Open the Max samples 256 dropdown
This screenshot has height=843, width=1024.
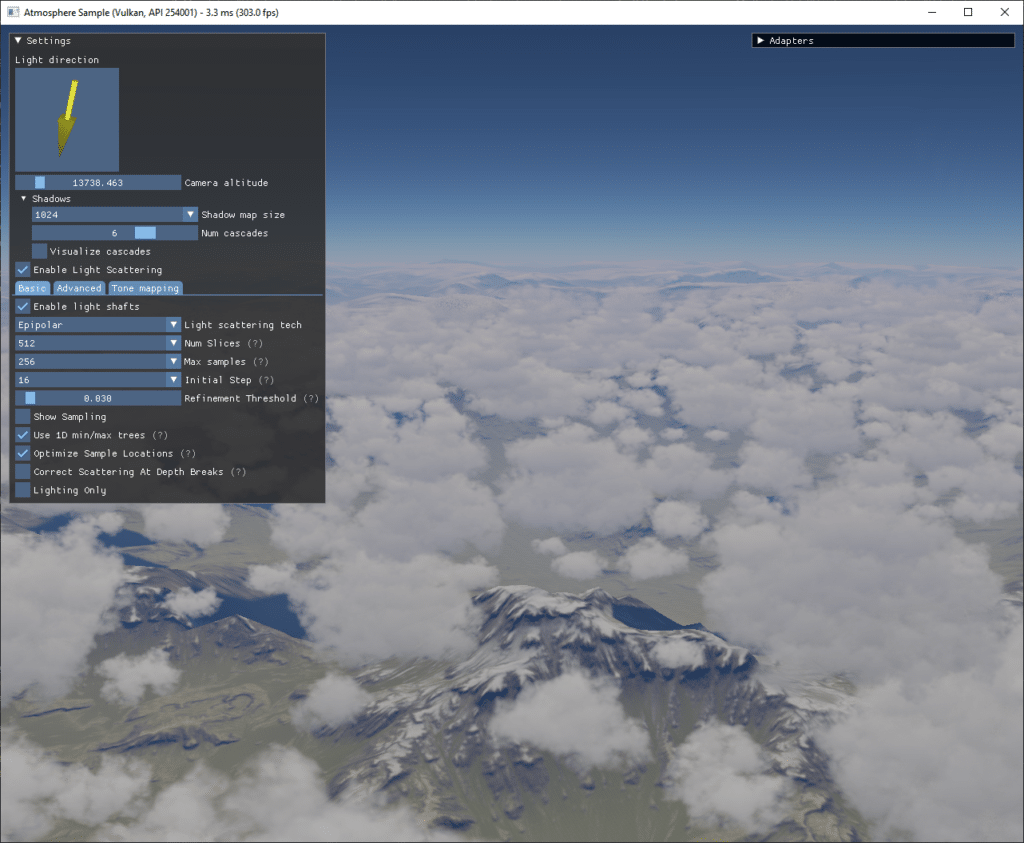coord(98,361)
